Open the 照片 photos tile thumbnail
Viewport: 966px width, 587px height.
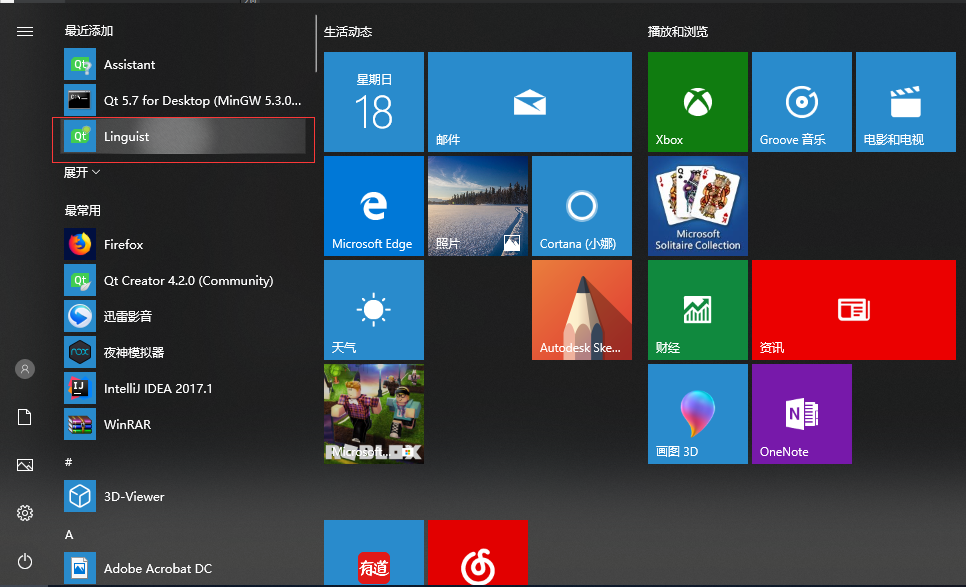click(477, 206)
